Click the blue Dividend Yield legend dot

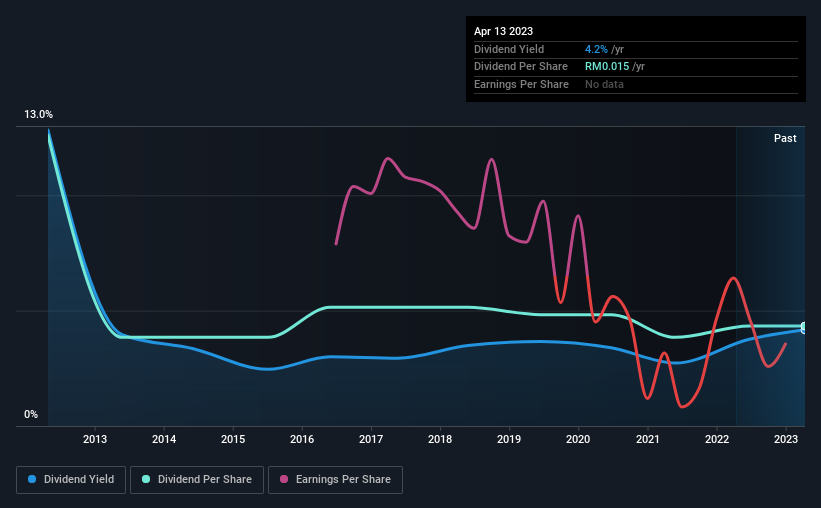pos(32,479)
